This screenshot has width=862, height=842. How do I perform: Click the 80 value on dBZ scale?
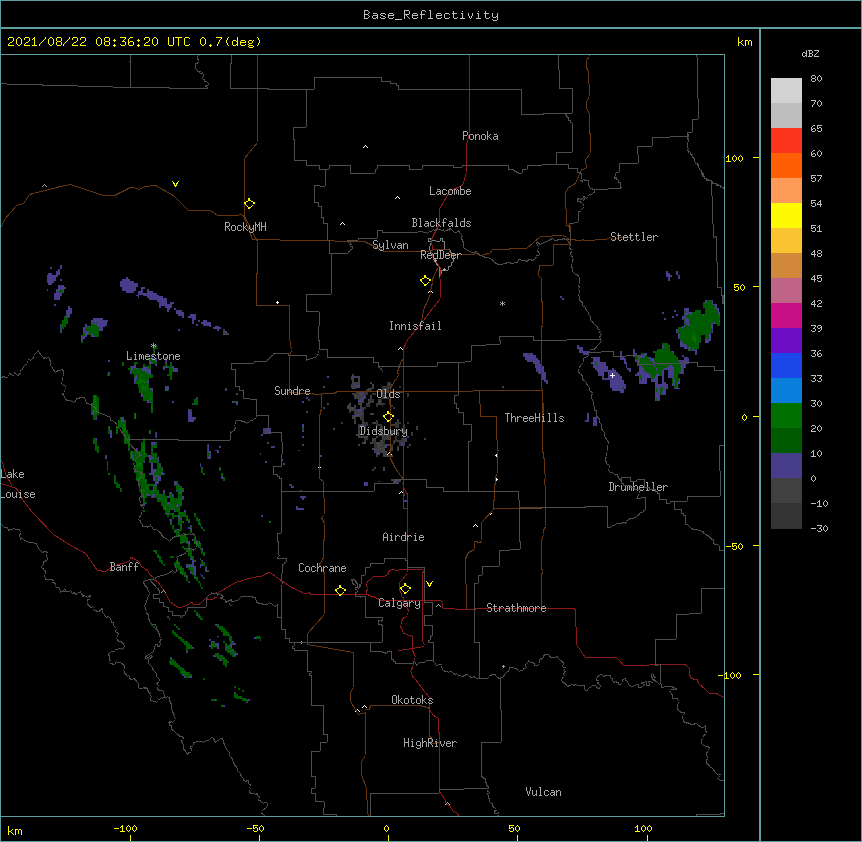click(x=816, y=79)
